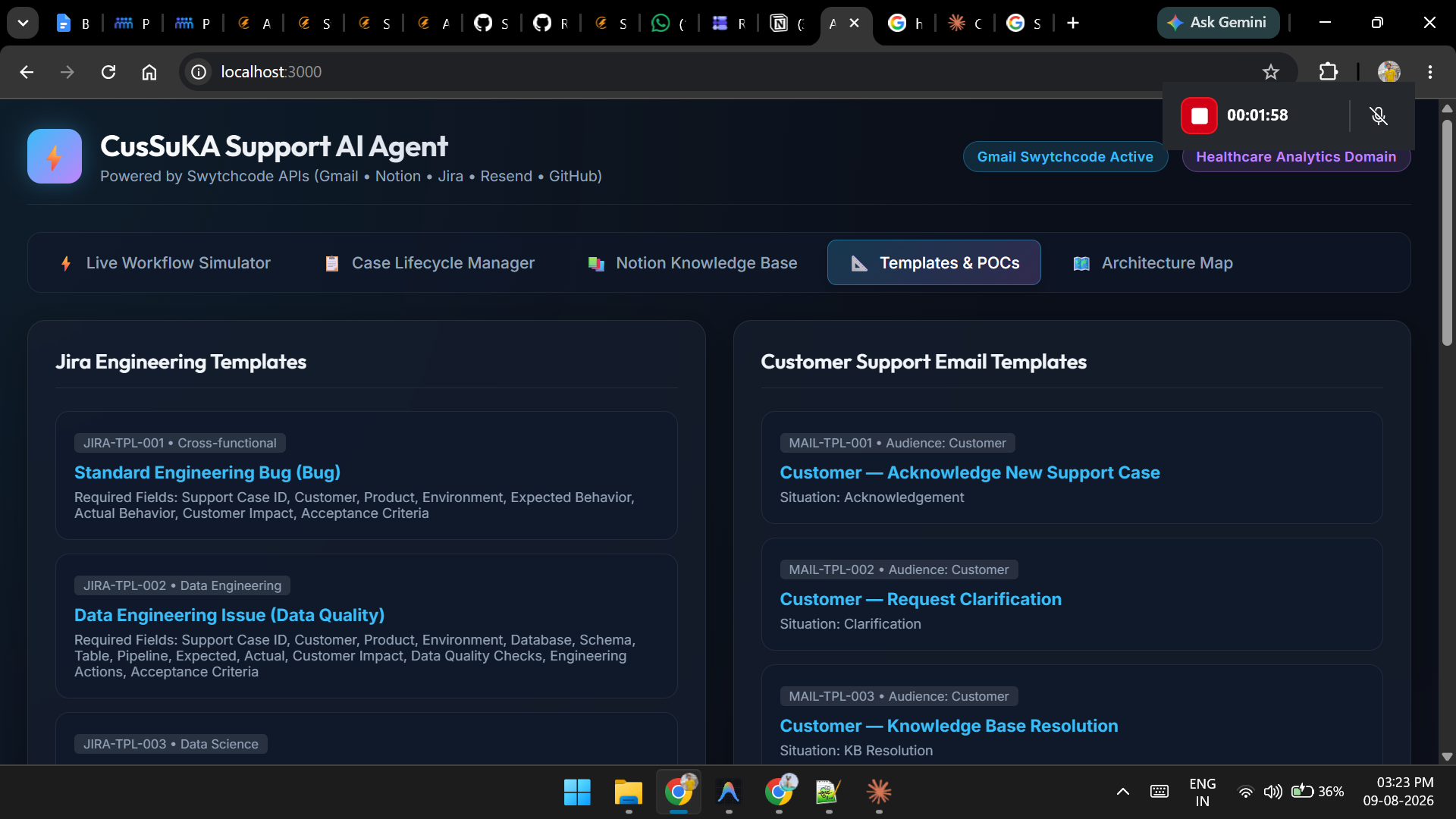1456x819 pixels.
Task: Click the vertical scrollbar thumb
Action: click(1447, 232)
